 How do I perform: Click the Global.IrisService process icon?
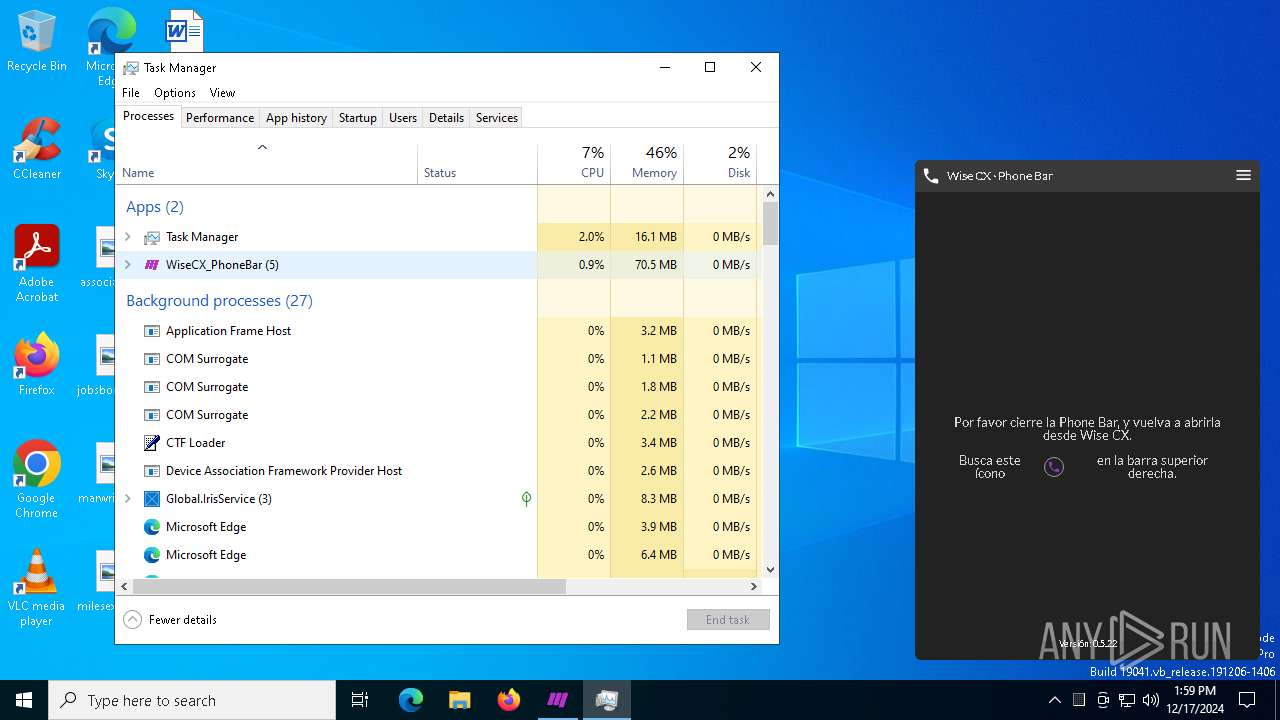152,499
